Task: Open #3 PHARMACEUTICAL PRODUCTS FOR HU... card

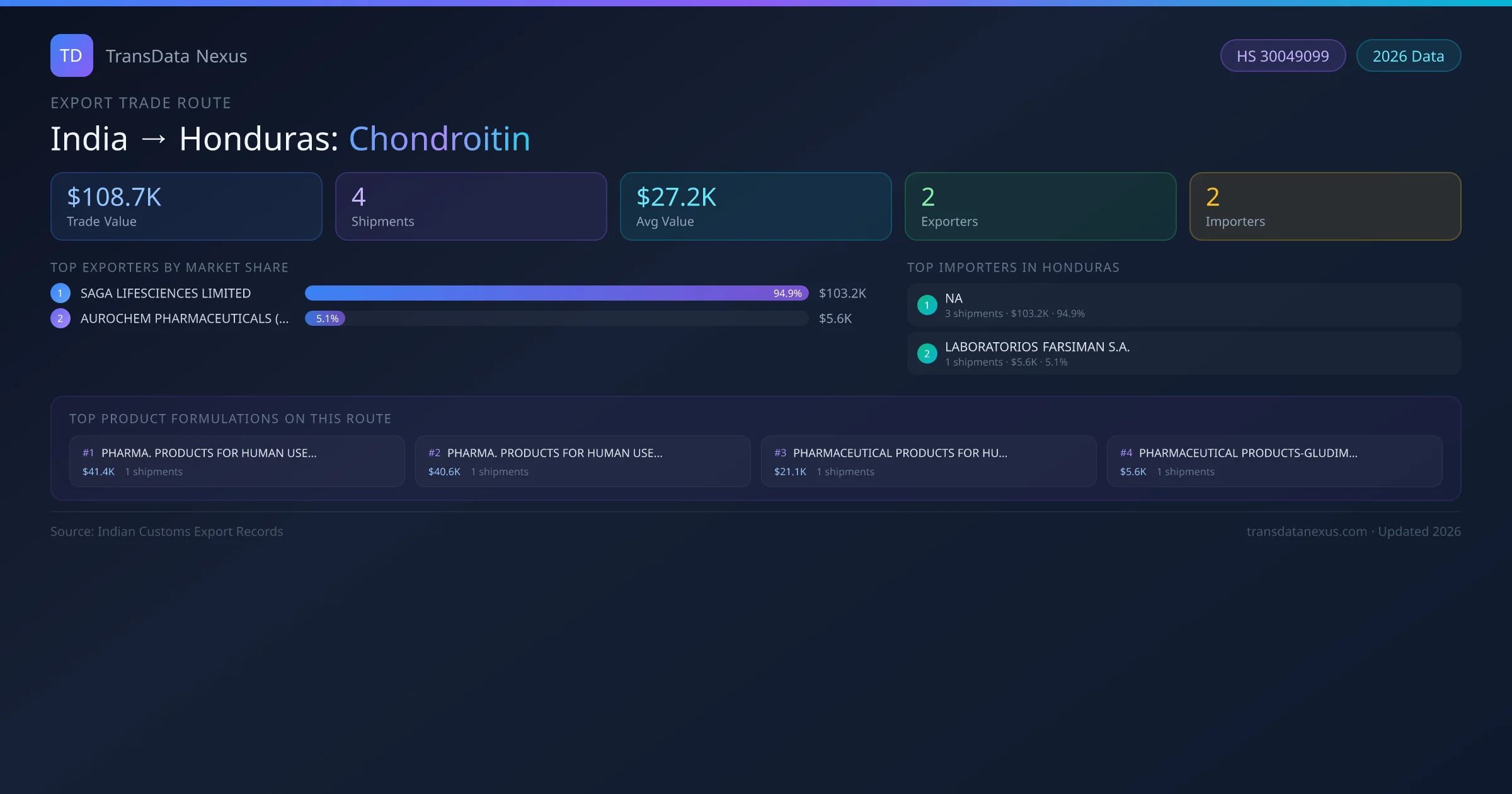Action: click(928, 461)
